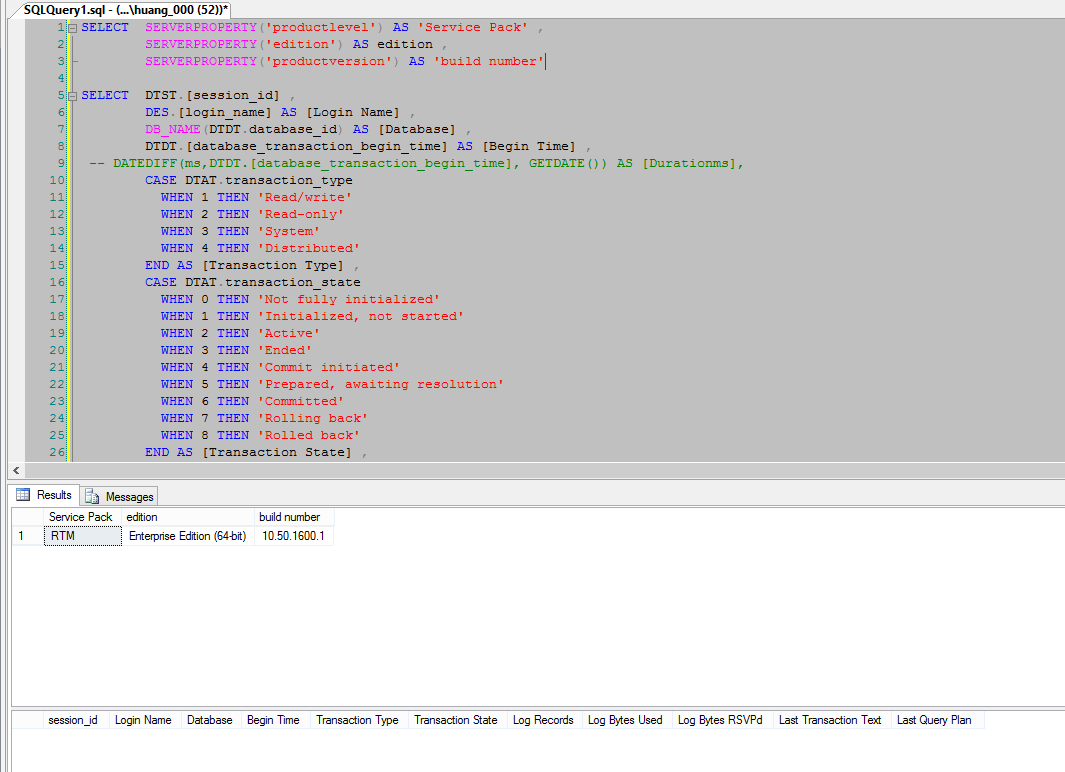The width and height of the screenshot is (1065, 772).
Task: Select the build number column header
Action: [x=294, y=517]
